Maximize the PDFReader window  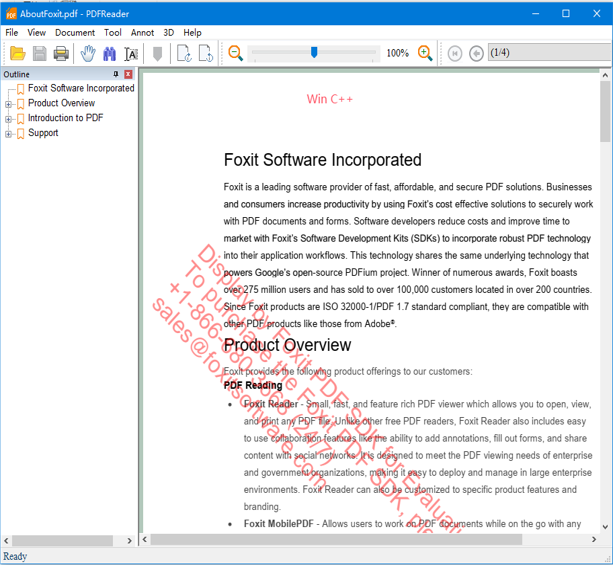point(566,14)
